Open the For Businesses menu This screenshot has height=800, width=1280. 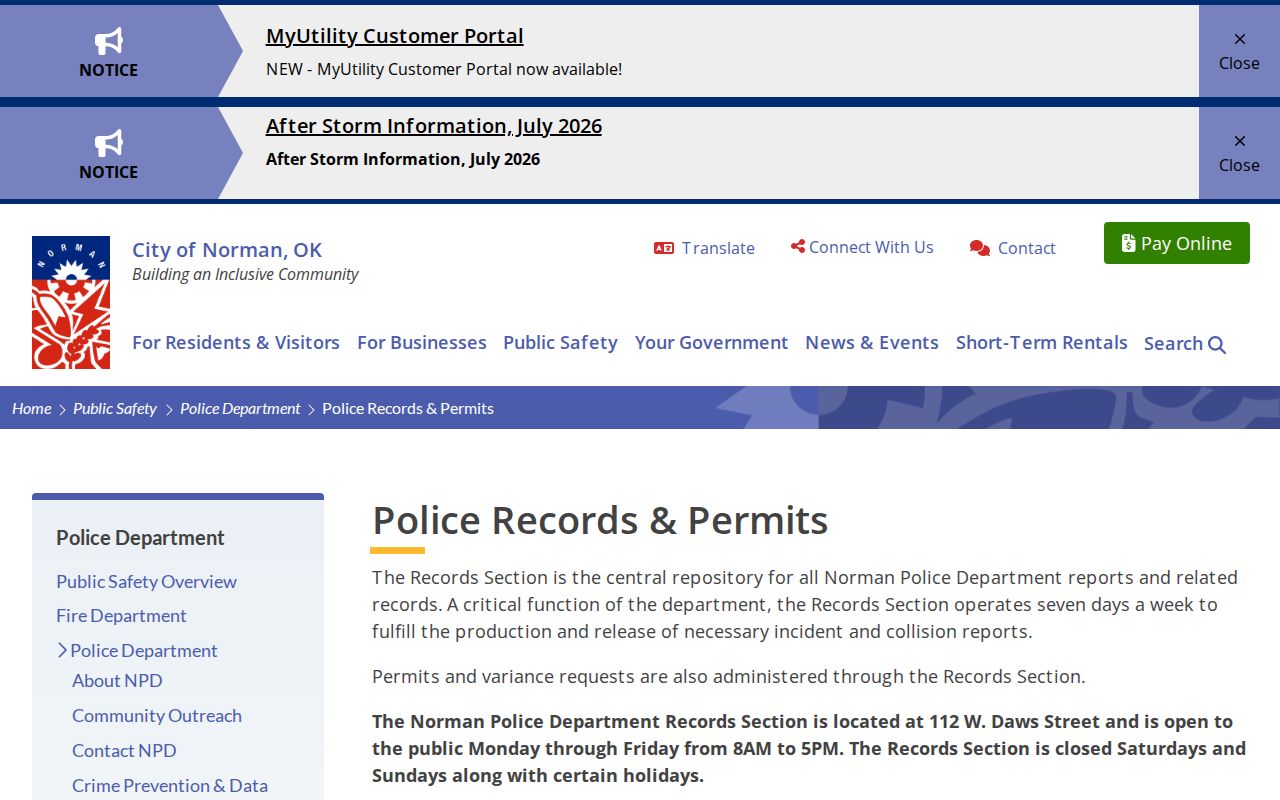422,342
